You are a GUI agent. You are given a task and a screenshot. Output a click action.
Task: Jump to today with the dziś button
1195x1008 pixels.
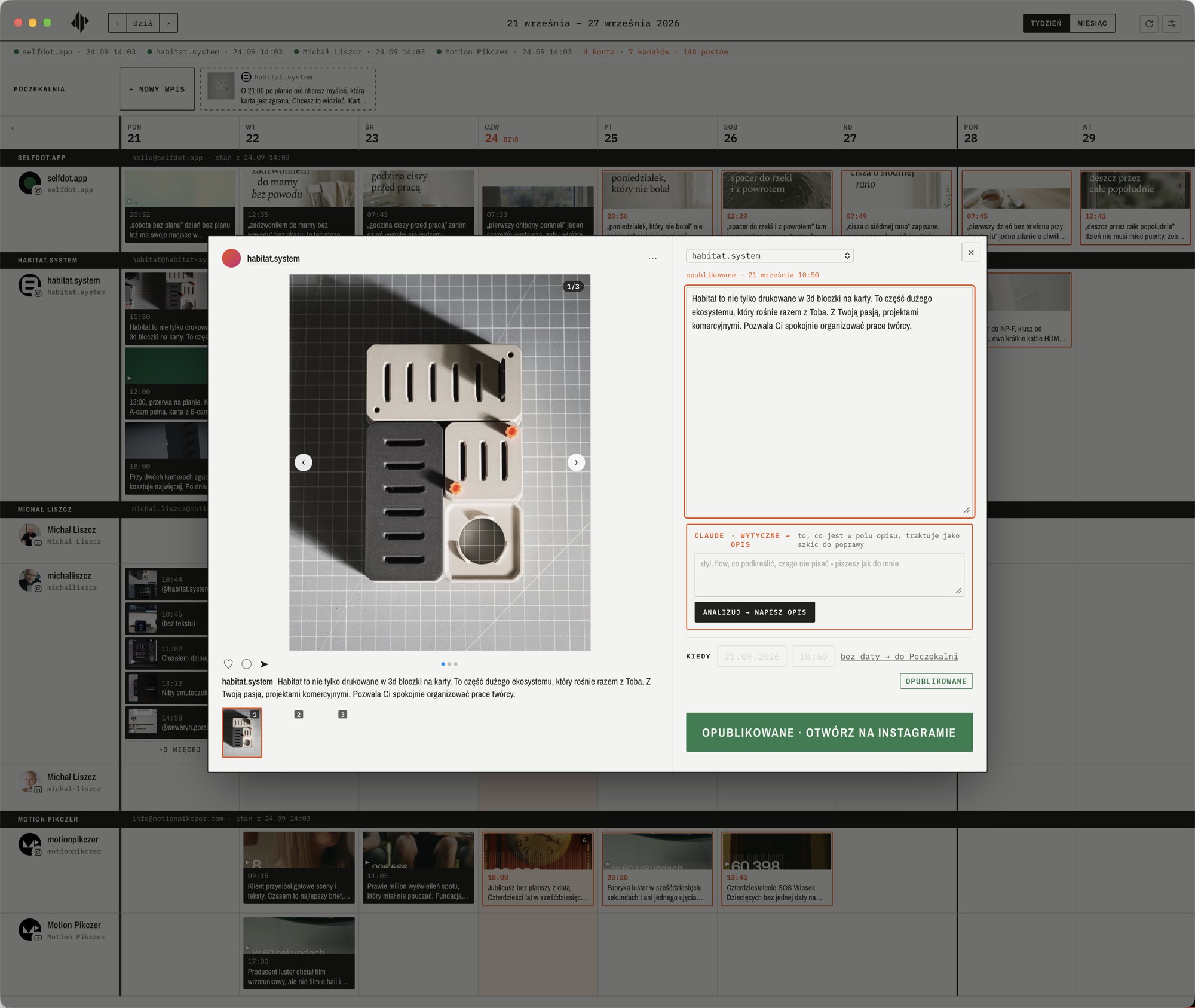143,23
